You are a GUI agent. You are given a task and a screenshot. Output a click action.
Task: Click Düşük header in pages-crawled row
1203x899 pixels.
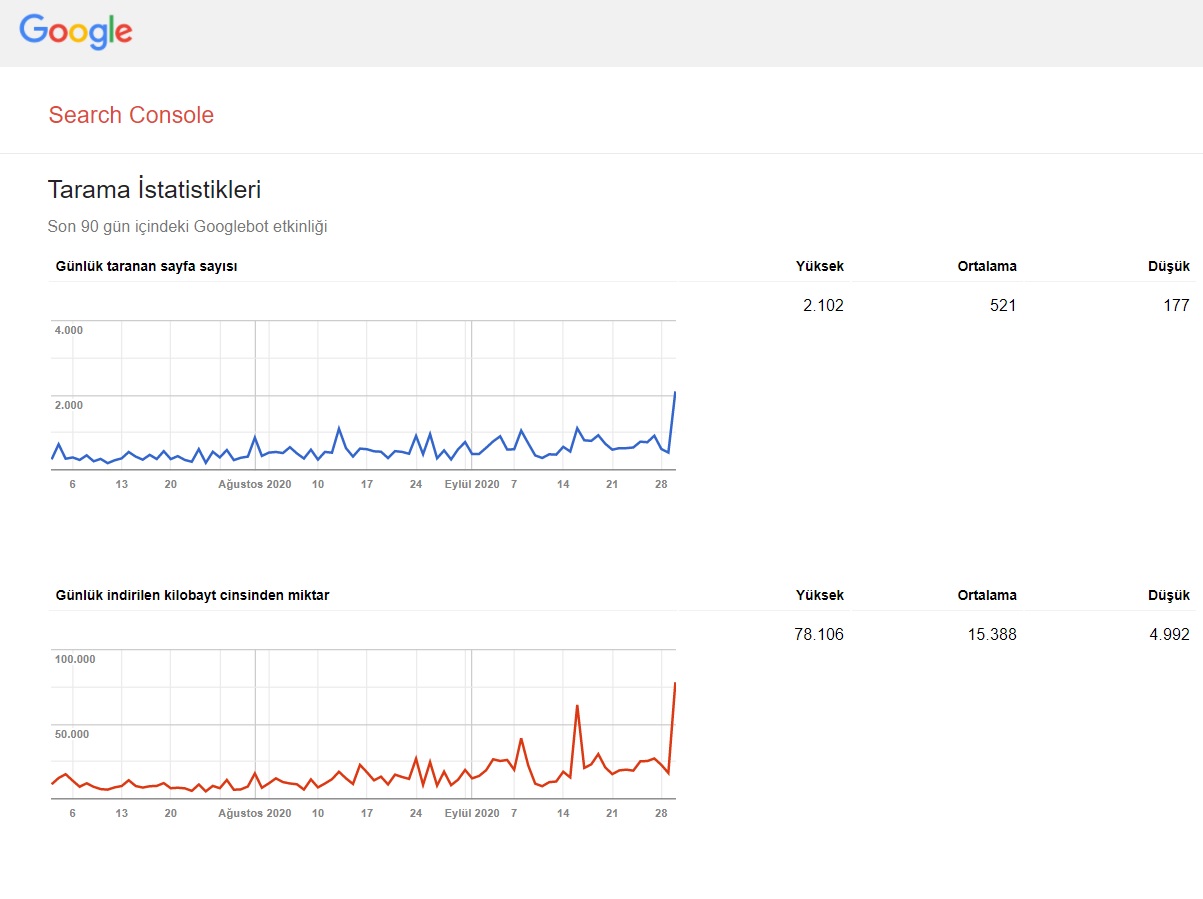[x=1169, y=266]
